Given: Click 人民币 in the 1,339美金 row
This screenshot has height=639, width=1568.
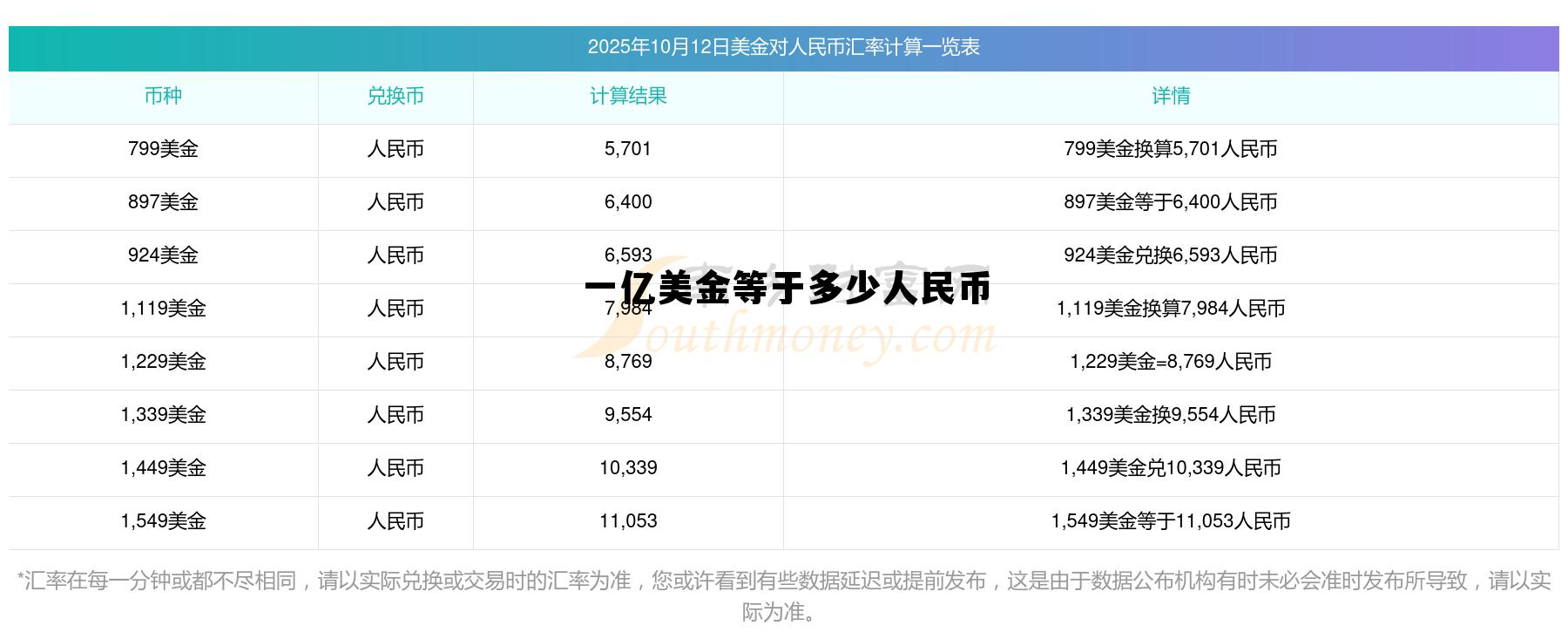Looking at the screenshot, I should point(395,415).
